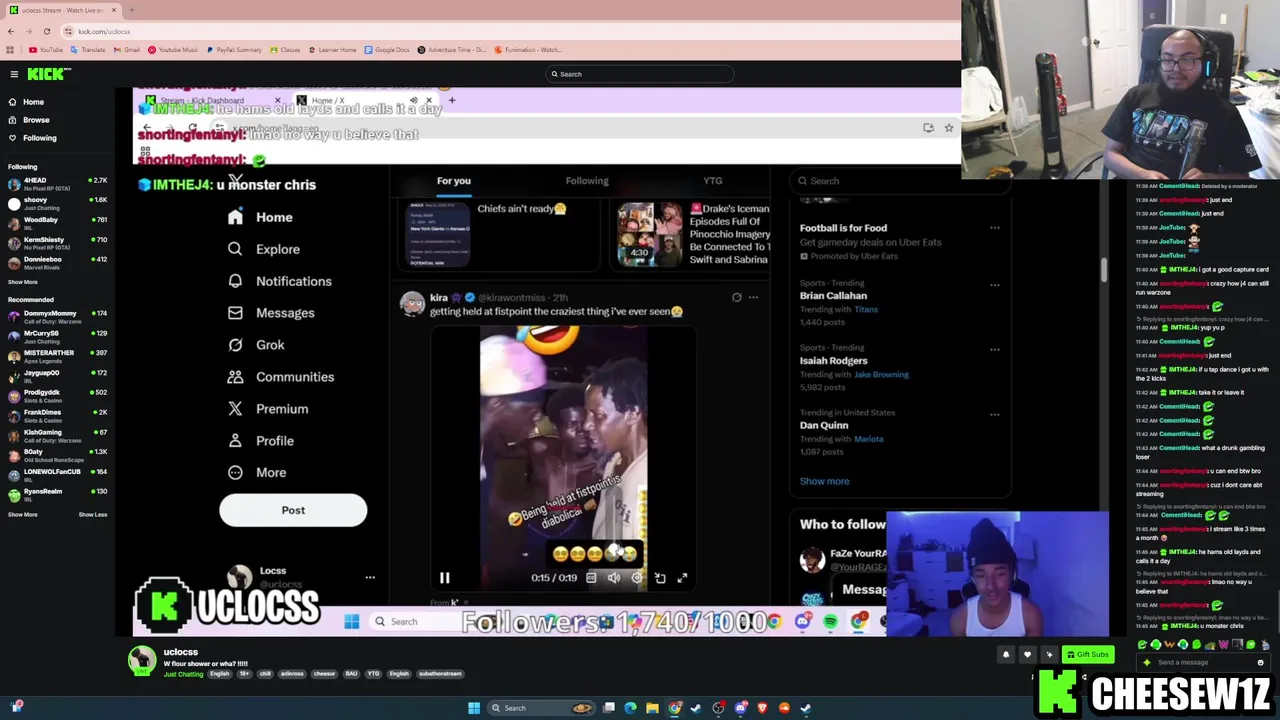
Task: Open the Kick hamburger menu icon
Action: (14, 74)
